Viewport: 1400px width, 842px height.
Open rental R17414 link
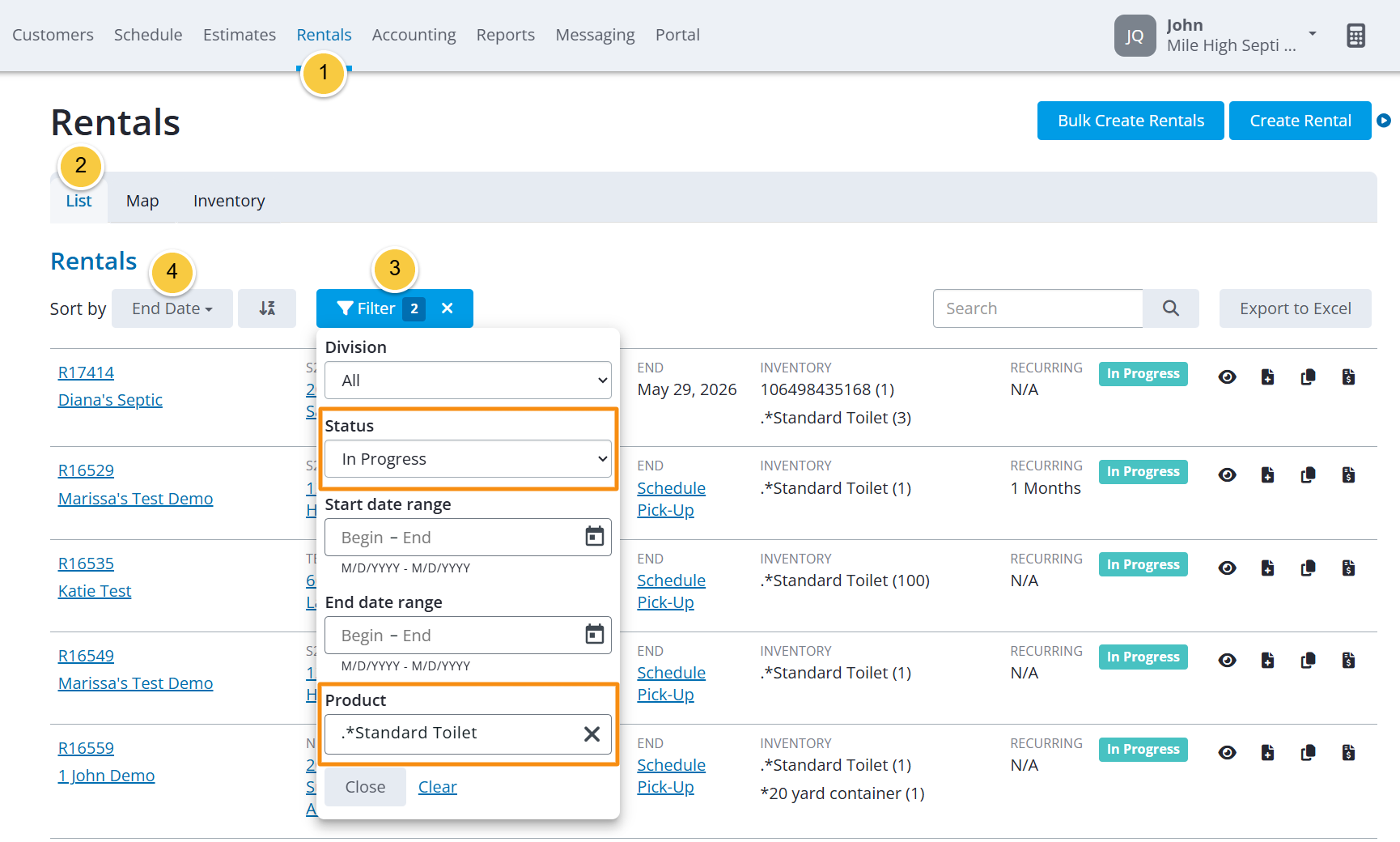86,372
